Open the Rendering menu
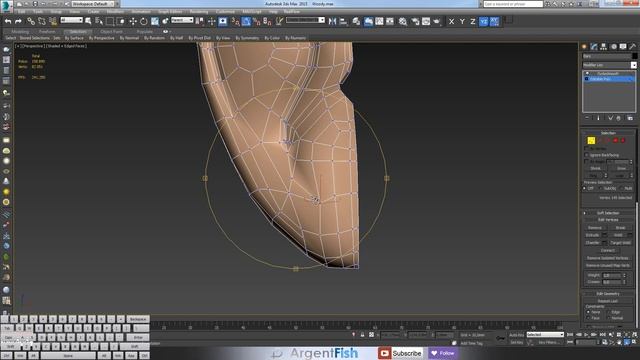 [x=199, y=12]
